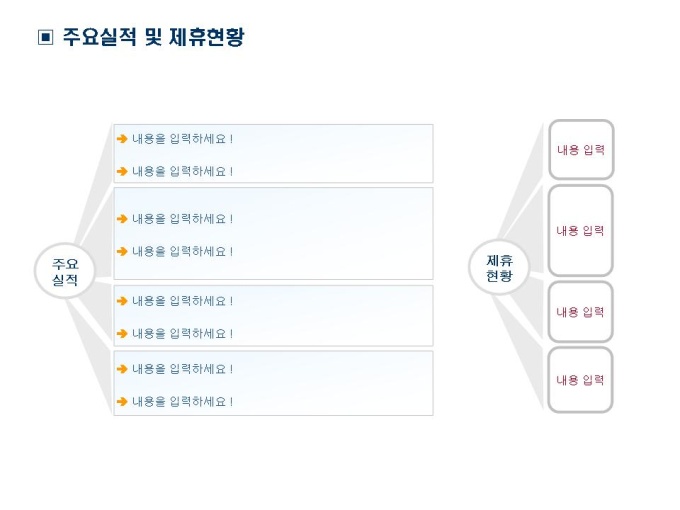
Task: Click the first "내용을 입력하세요 !" text in the top box
Action: click(x=182, y=139)
